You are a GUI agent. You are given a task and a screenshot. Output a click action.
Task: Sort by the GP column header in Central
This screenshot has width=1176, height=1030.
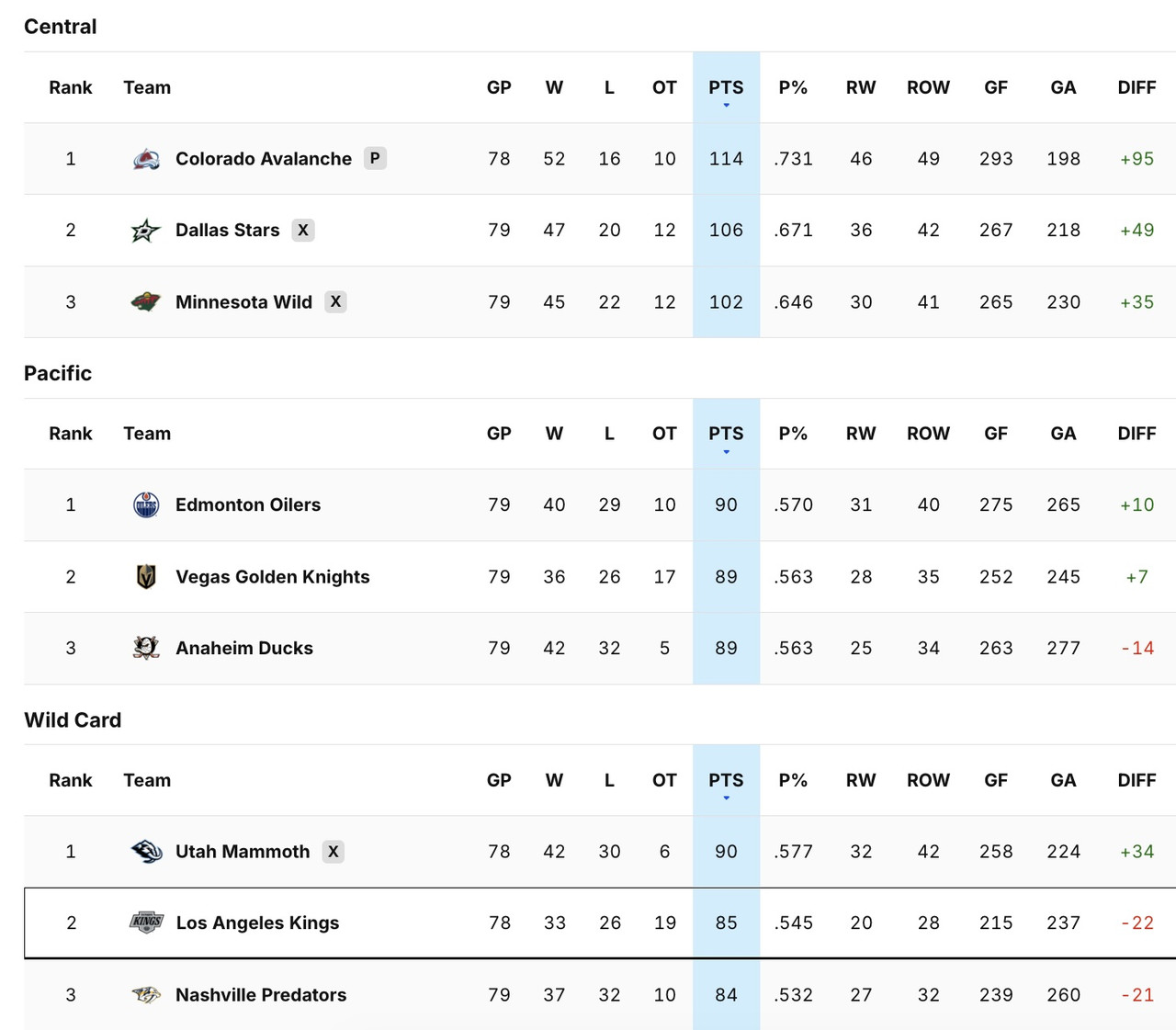pyautogui.click(x=499, y=87)
